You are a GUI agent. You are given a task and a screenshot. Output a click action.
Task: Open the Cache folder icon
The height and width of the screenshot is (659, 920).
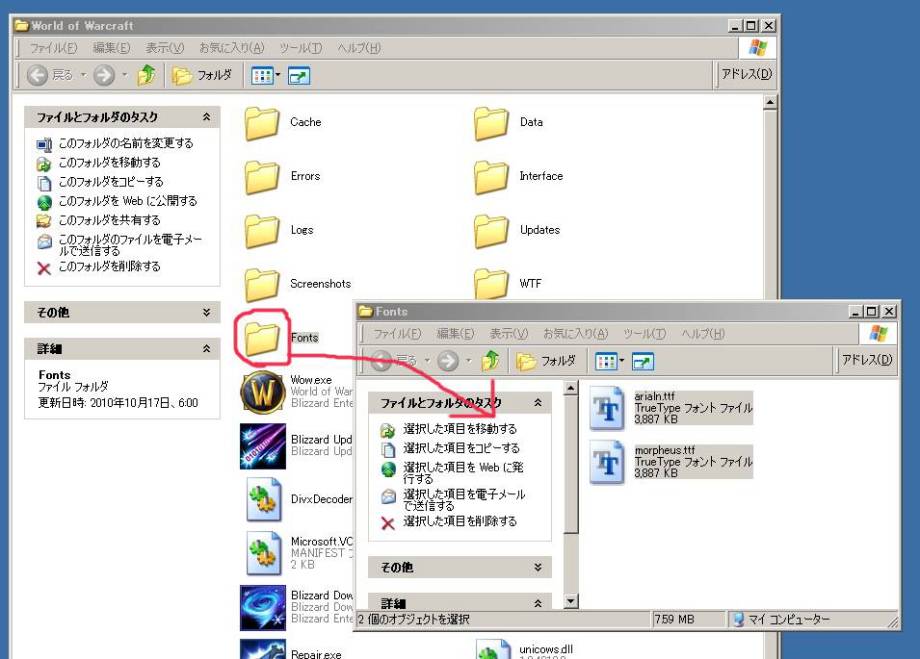(x=262, y=123)
